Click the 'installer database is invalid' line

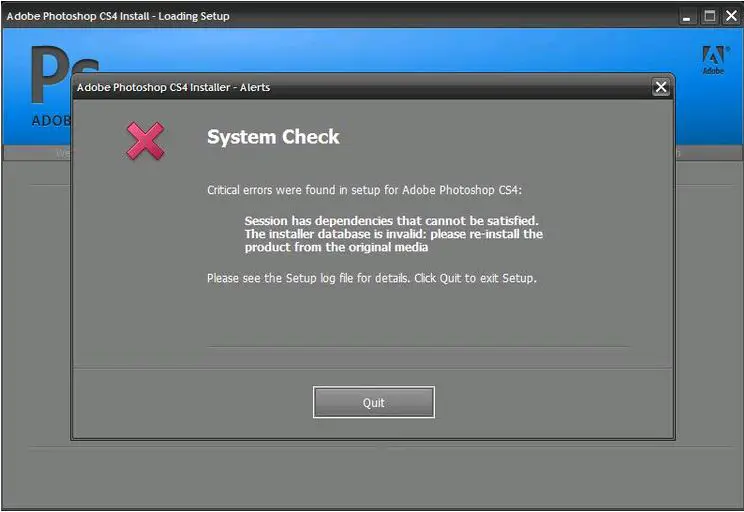(x=393, y=234)
